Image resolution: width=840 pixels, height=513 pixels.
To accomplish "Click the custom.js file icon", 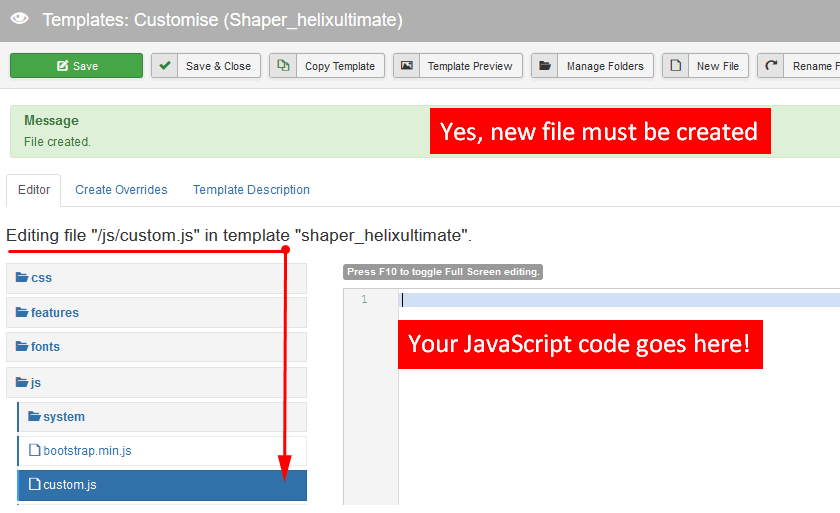I will click(34, 484).
